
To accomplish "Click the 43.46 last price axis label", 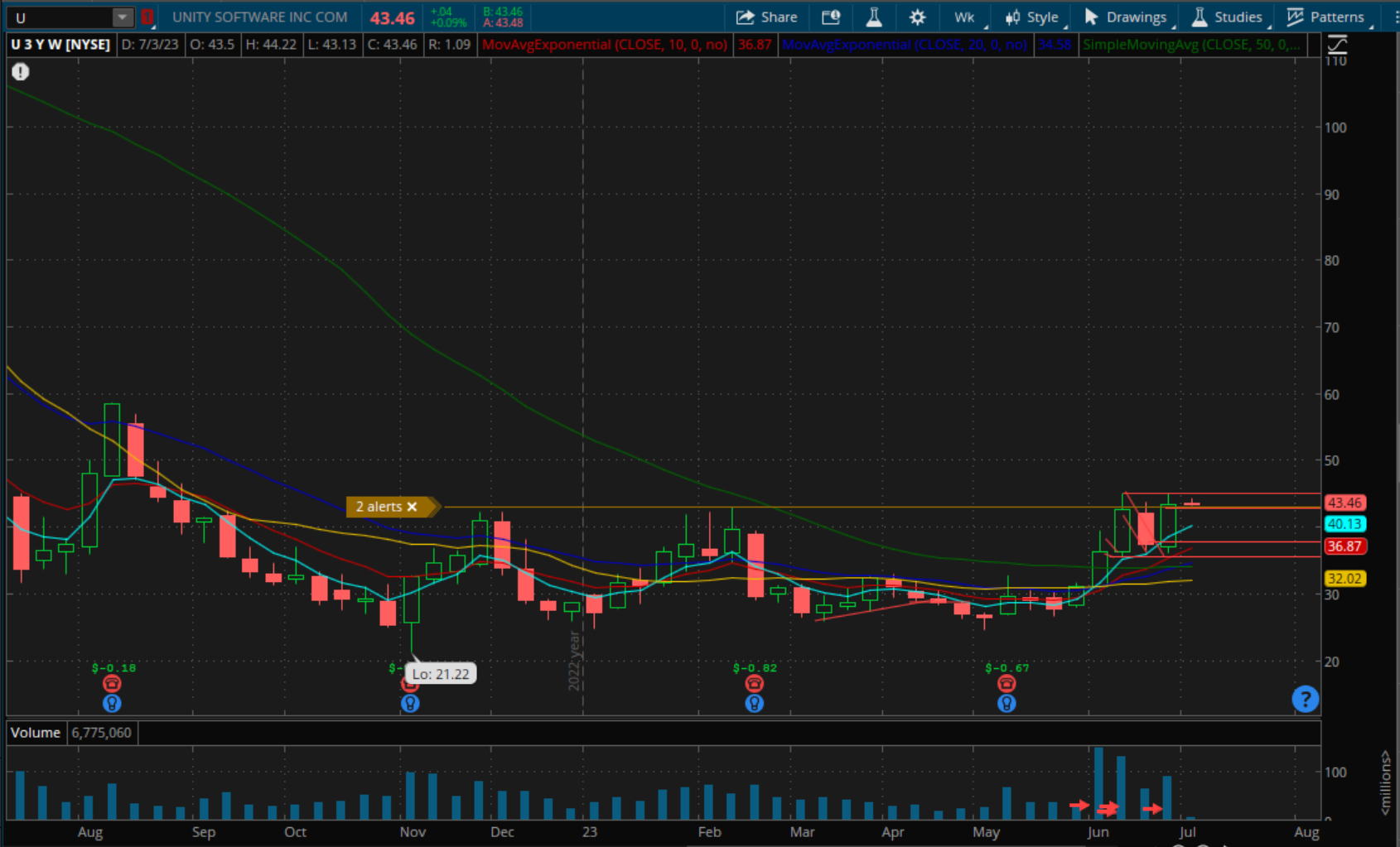I will (x=1344, y=503).
